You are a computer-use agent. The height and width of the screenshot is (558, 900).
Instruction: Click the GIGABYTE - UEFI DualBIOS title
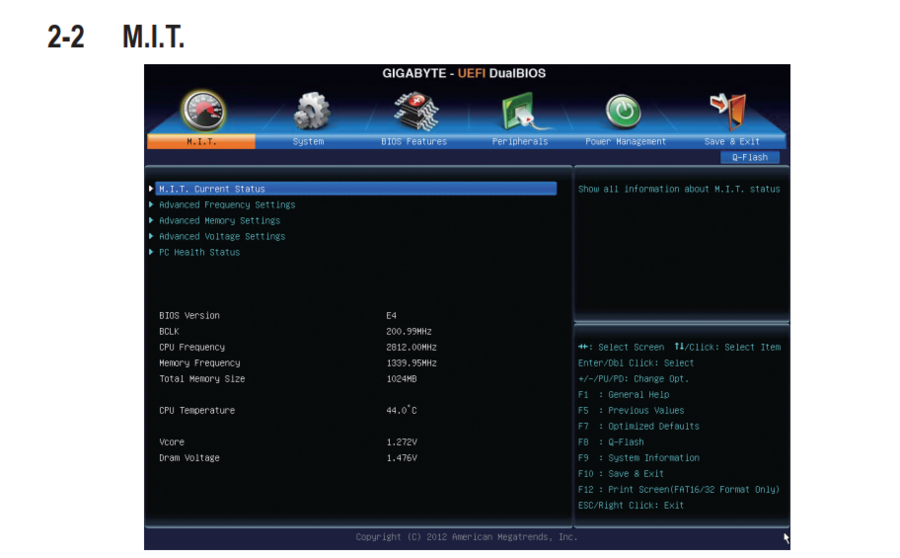[464, 73]
